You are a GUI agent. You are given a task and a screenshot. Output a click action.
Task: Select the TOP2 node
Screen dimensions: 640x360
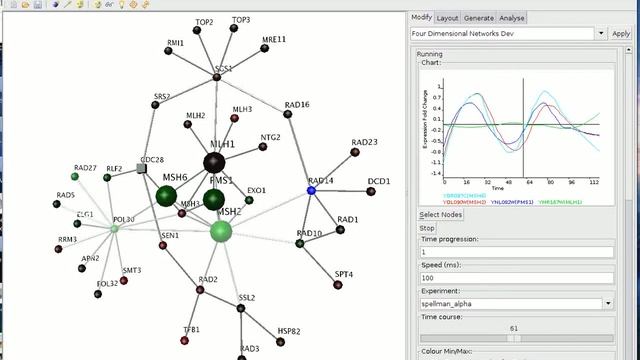[197, 30]
